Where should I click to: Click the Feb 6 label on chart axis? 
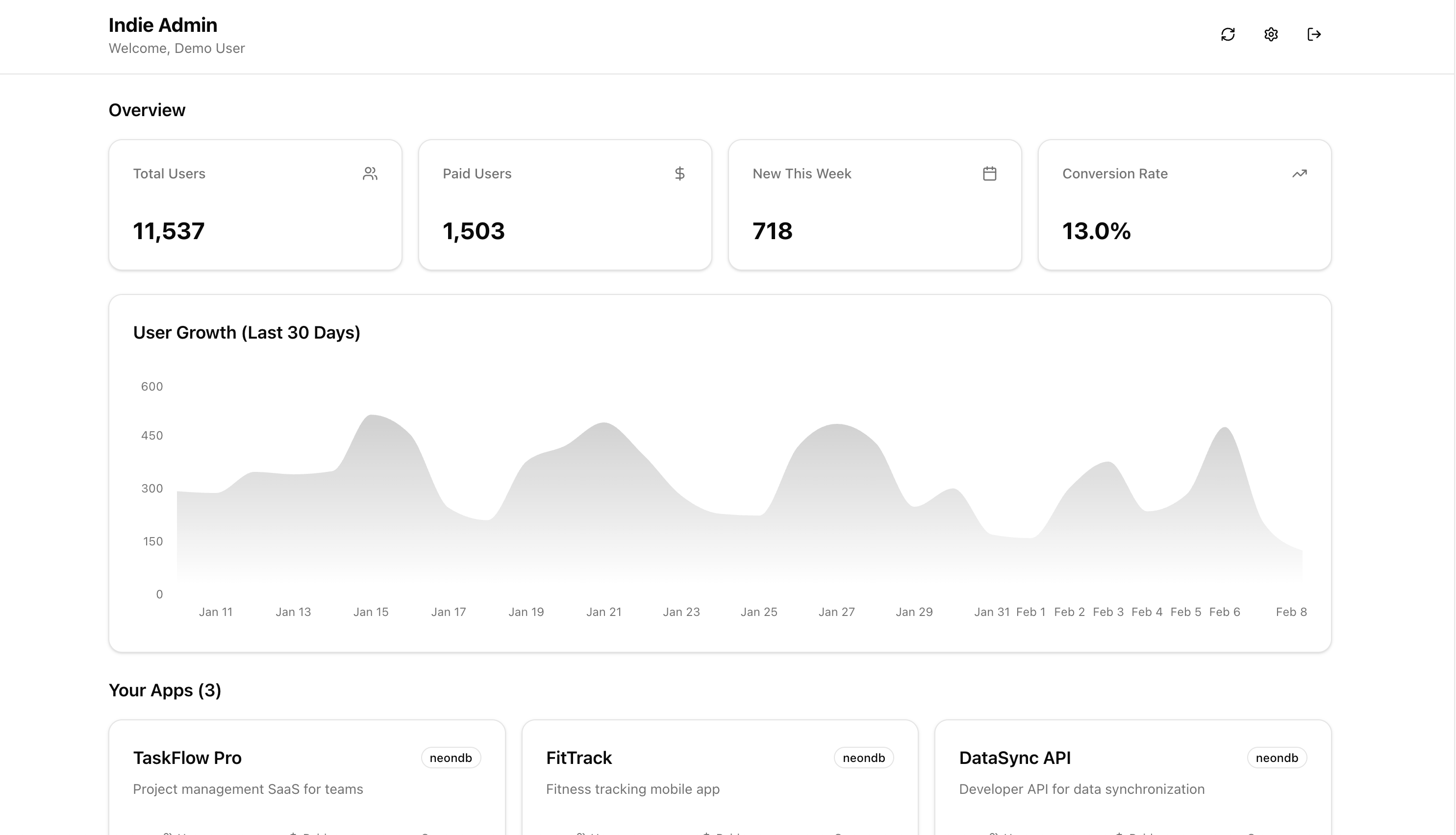pos(1224,612)
